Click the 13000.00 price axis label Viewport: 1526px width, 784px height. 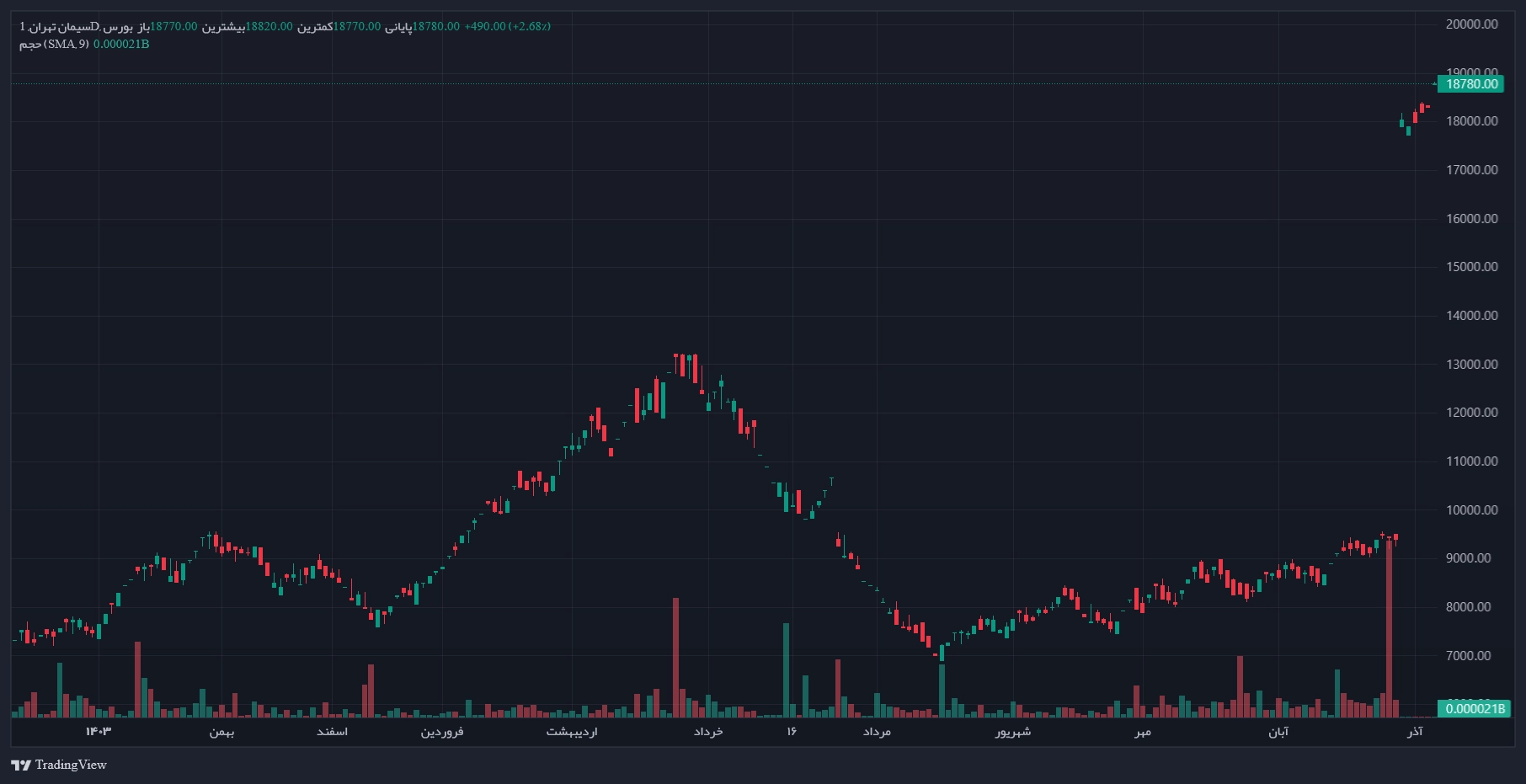[x=1471, y=365]
